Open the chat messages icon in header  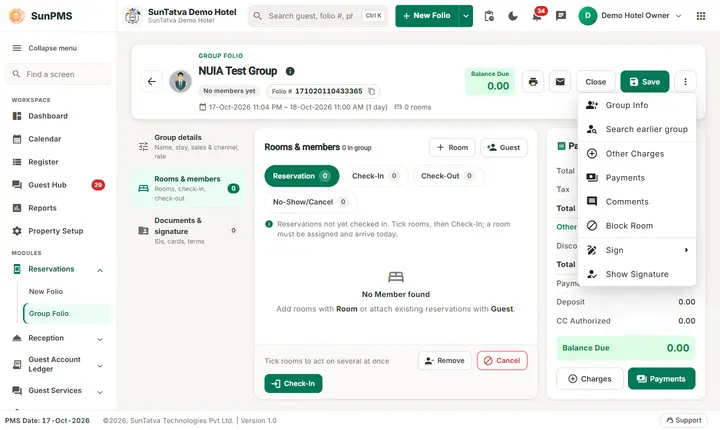click(561, 16)
